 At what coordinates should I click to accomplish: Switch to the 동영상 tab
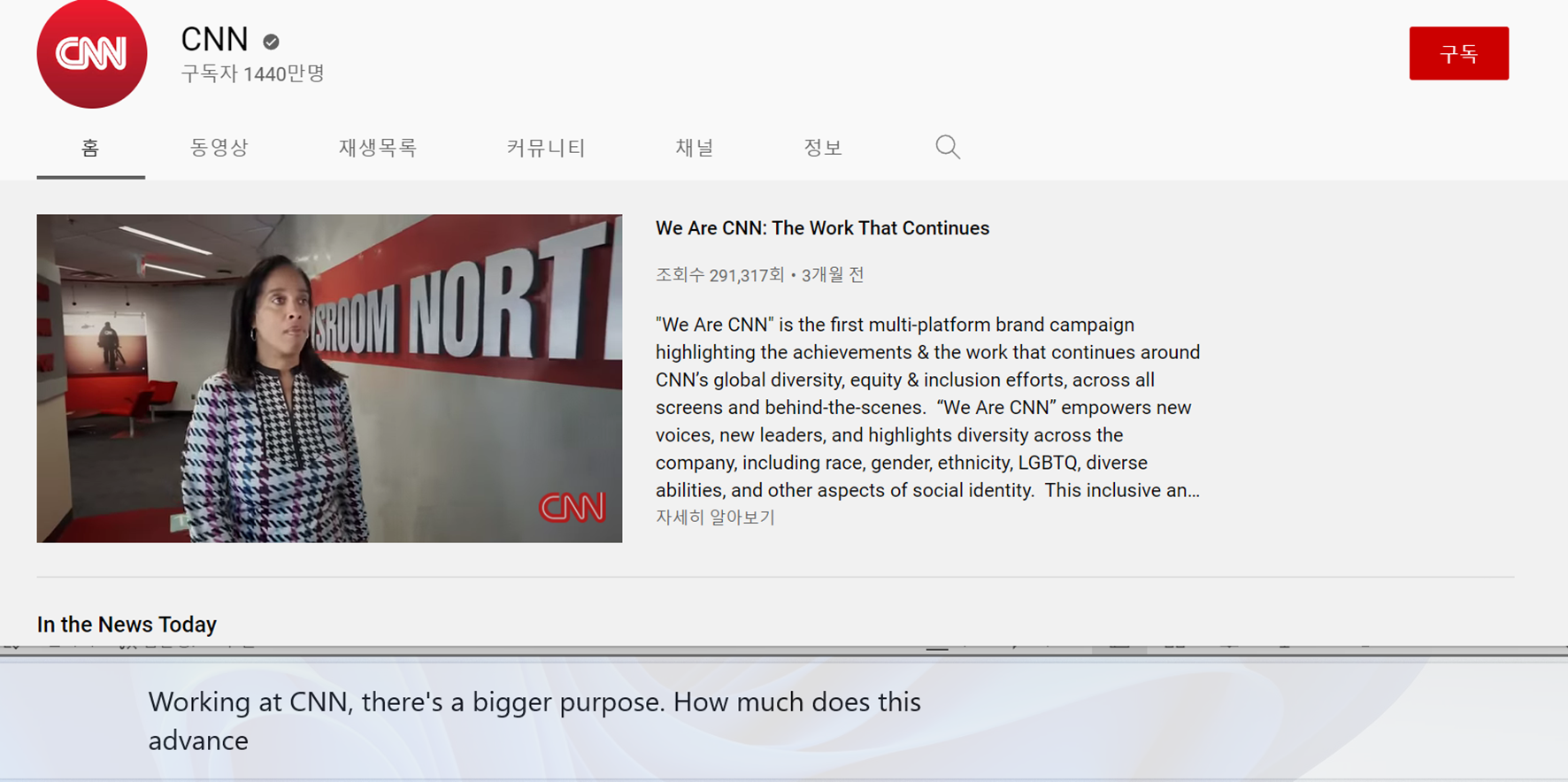[x=219, y=148]
